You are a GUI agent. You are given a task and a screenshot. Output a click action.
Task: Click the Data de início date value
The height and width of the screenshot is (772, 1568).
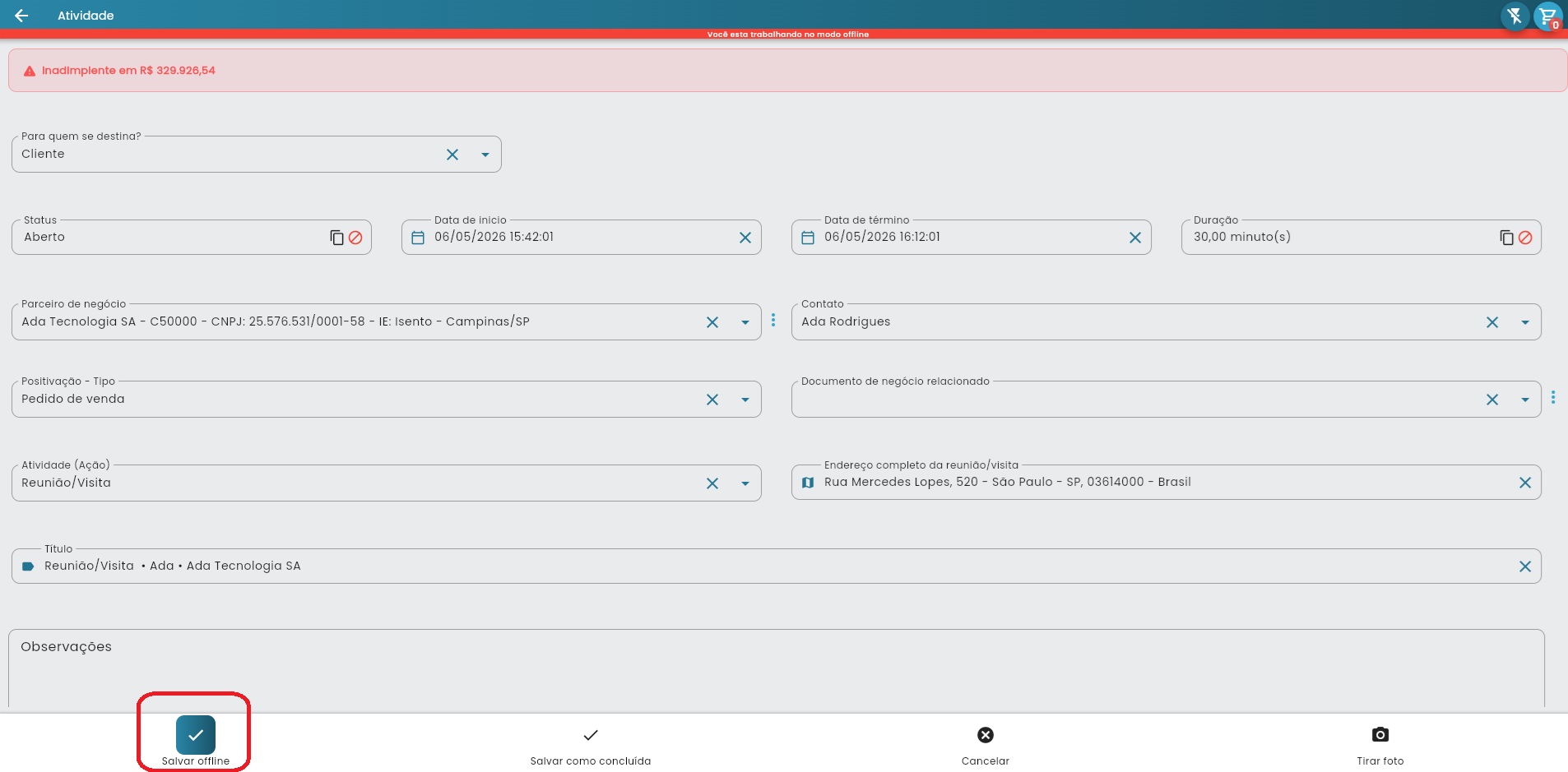(x=494, y=237)
